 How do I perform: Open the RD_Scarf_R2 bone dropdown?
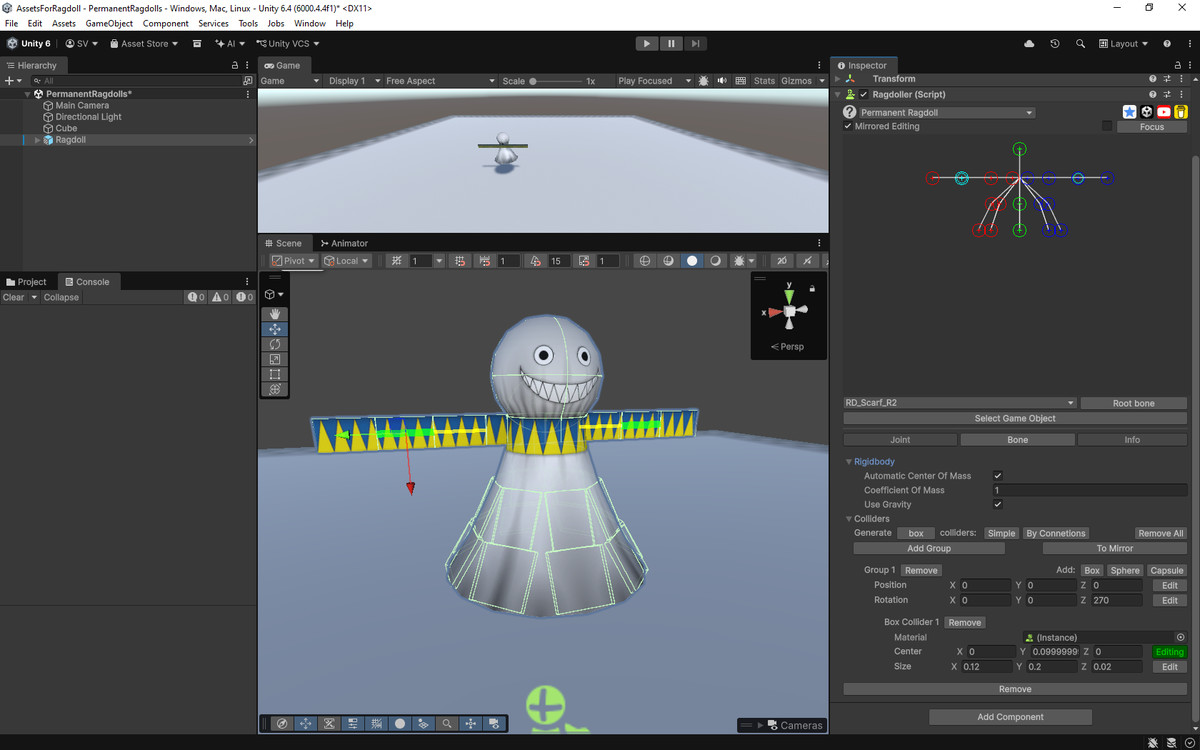(x=960, y=403)
